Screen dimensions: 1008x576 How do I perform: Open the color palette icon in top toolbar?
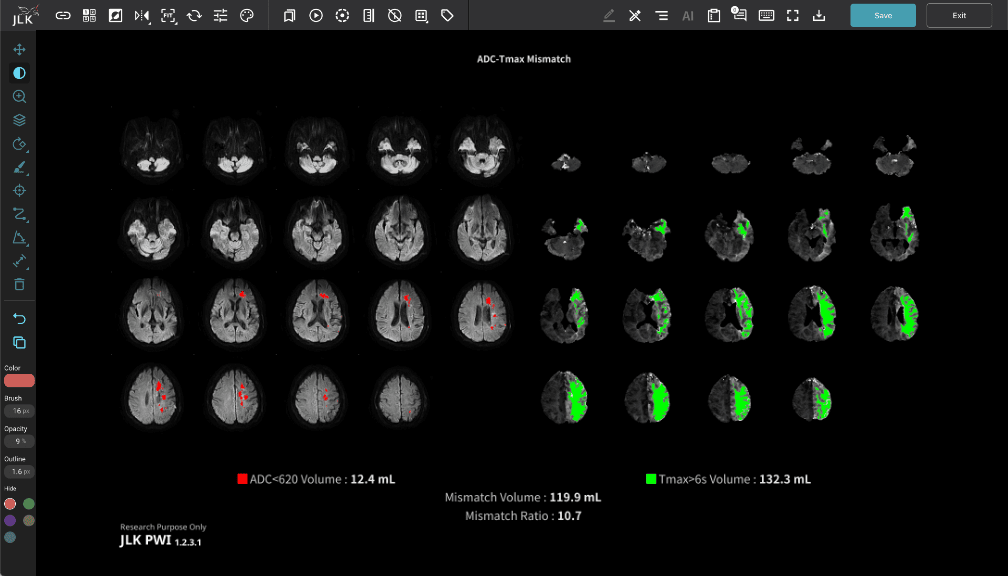pyautogui.click(x=247, y=16)
